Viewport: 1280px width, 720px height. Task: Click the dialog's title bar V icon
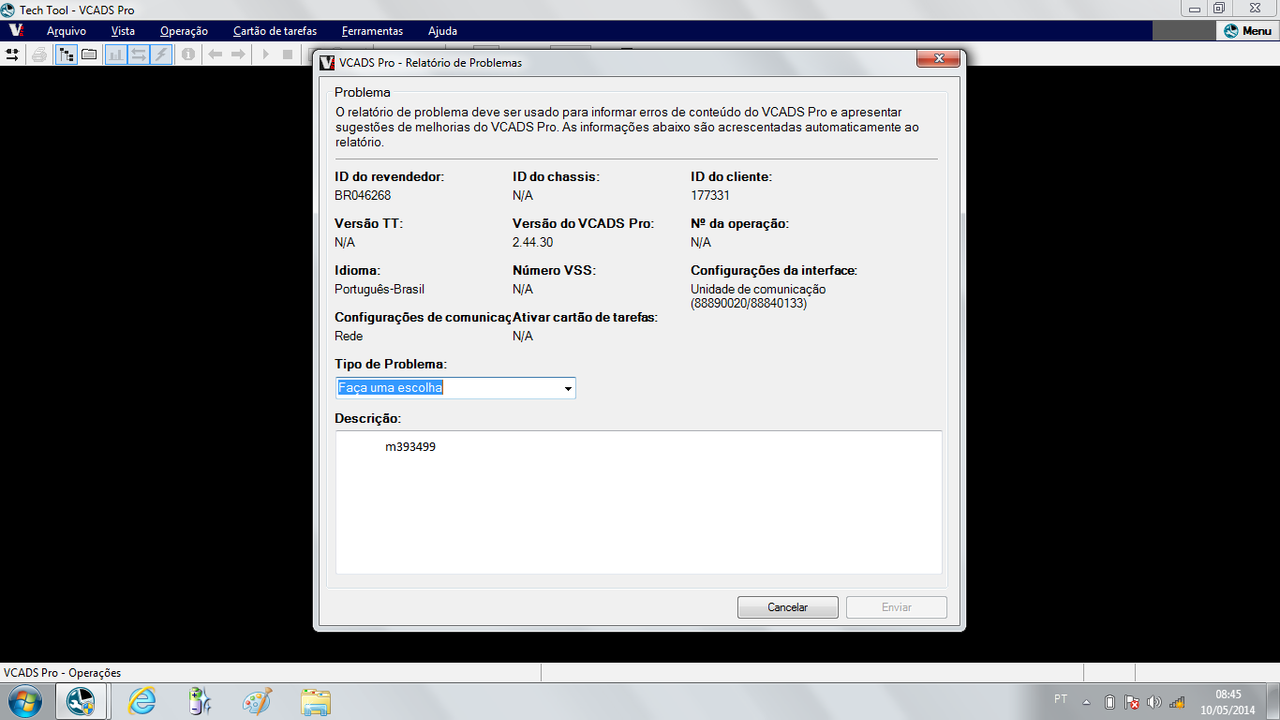326,62
